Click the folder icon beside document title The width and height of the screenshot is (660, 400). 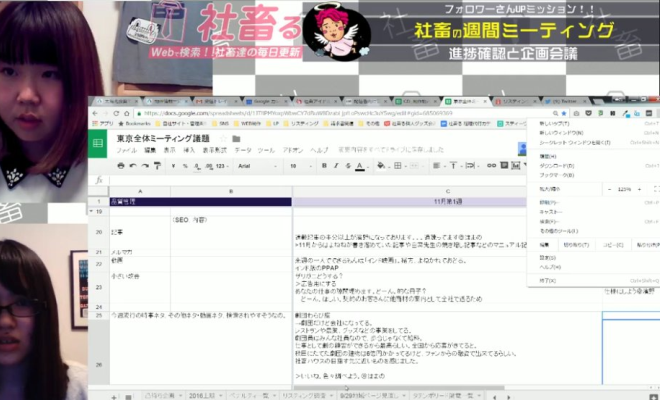pyautogui.click(x=236, y=138)
